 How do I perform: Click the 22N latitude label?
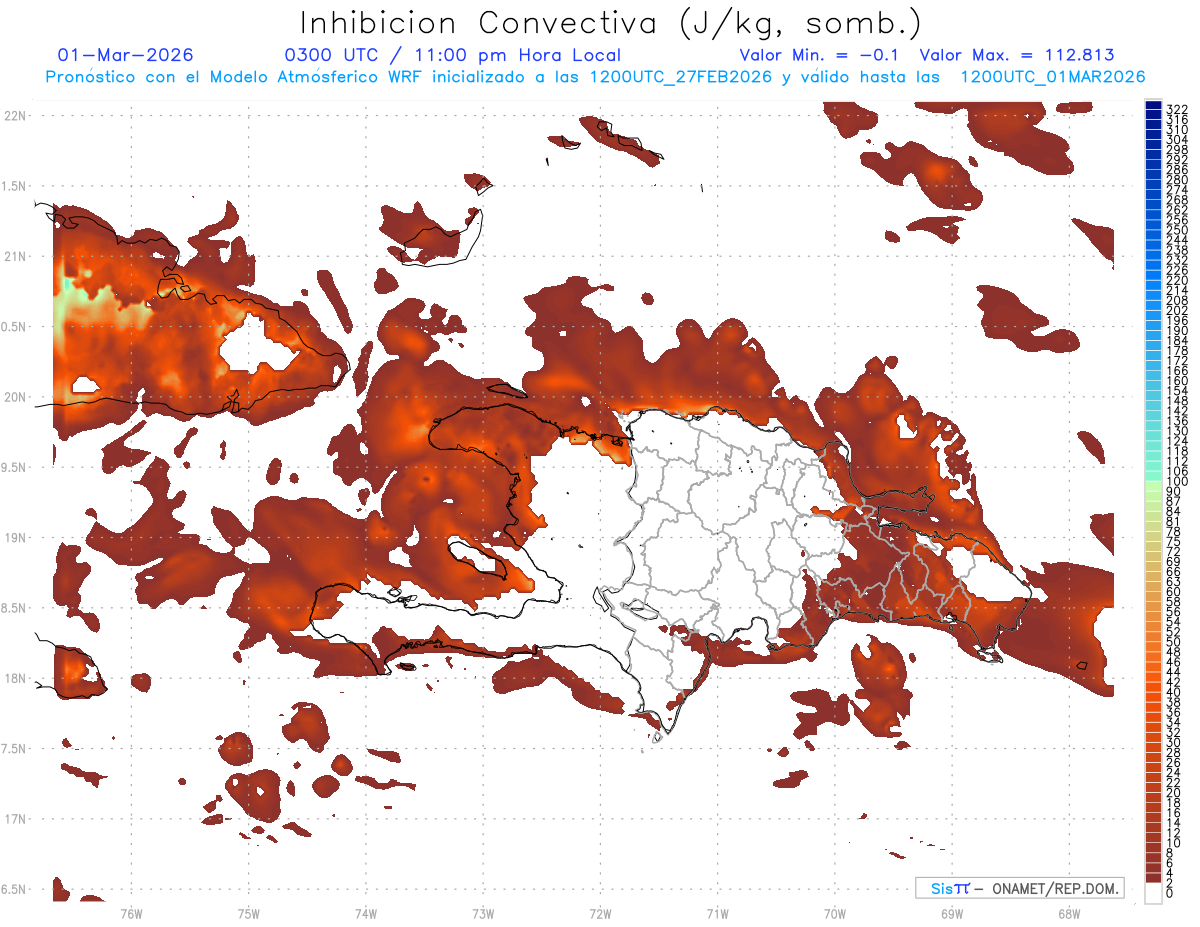[x=15, y=116]
